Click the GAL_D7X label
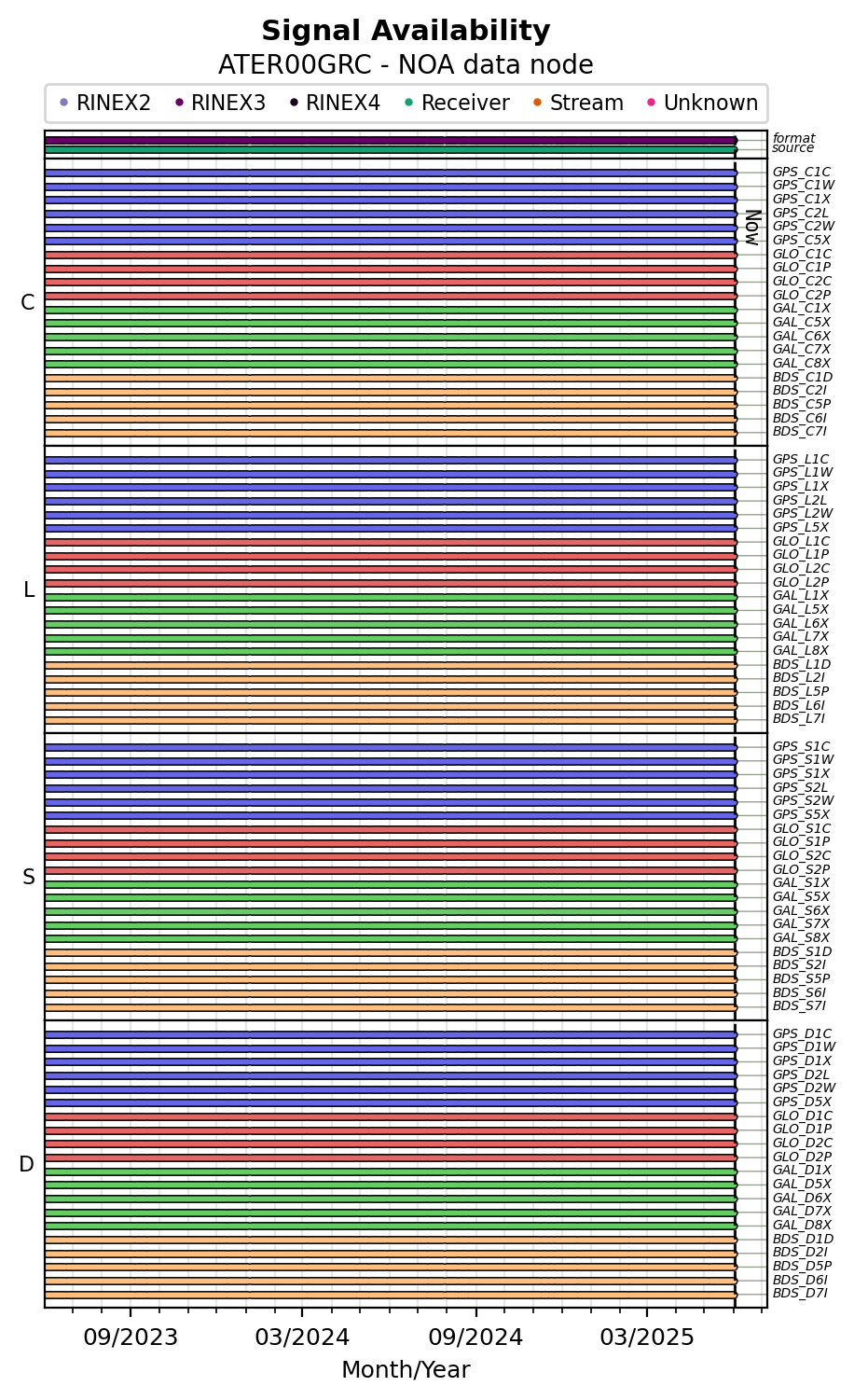The width and height of the screenshot is (854, 1400). pos(802,1211)
